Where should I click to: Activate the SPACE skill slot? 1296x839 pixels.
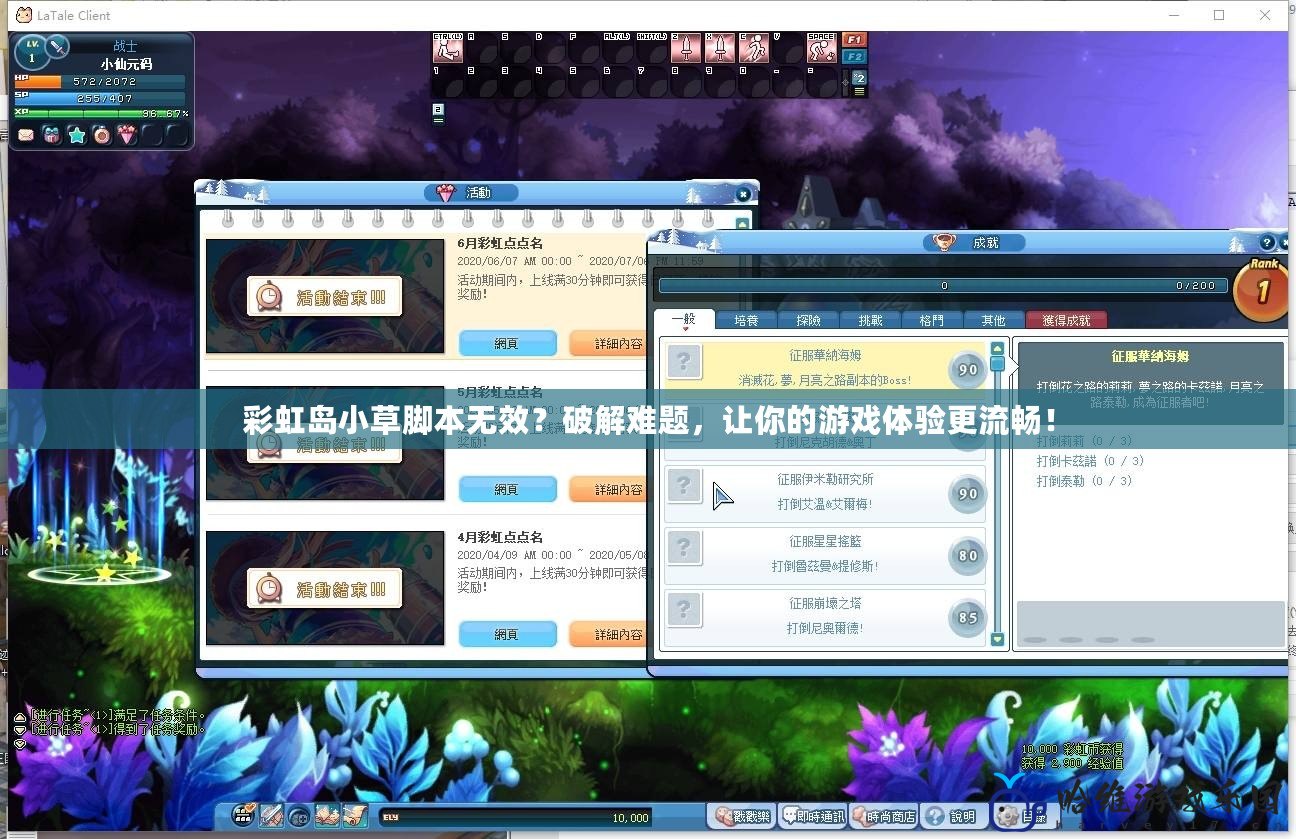[x=821, y=48]
